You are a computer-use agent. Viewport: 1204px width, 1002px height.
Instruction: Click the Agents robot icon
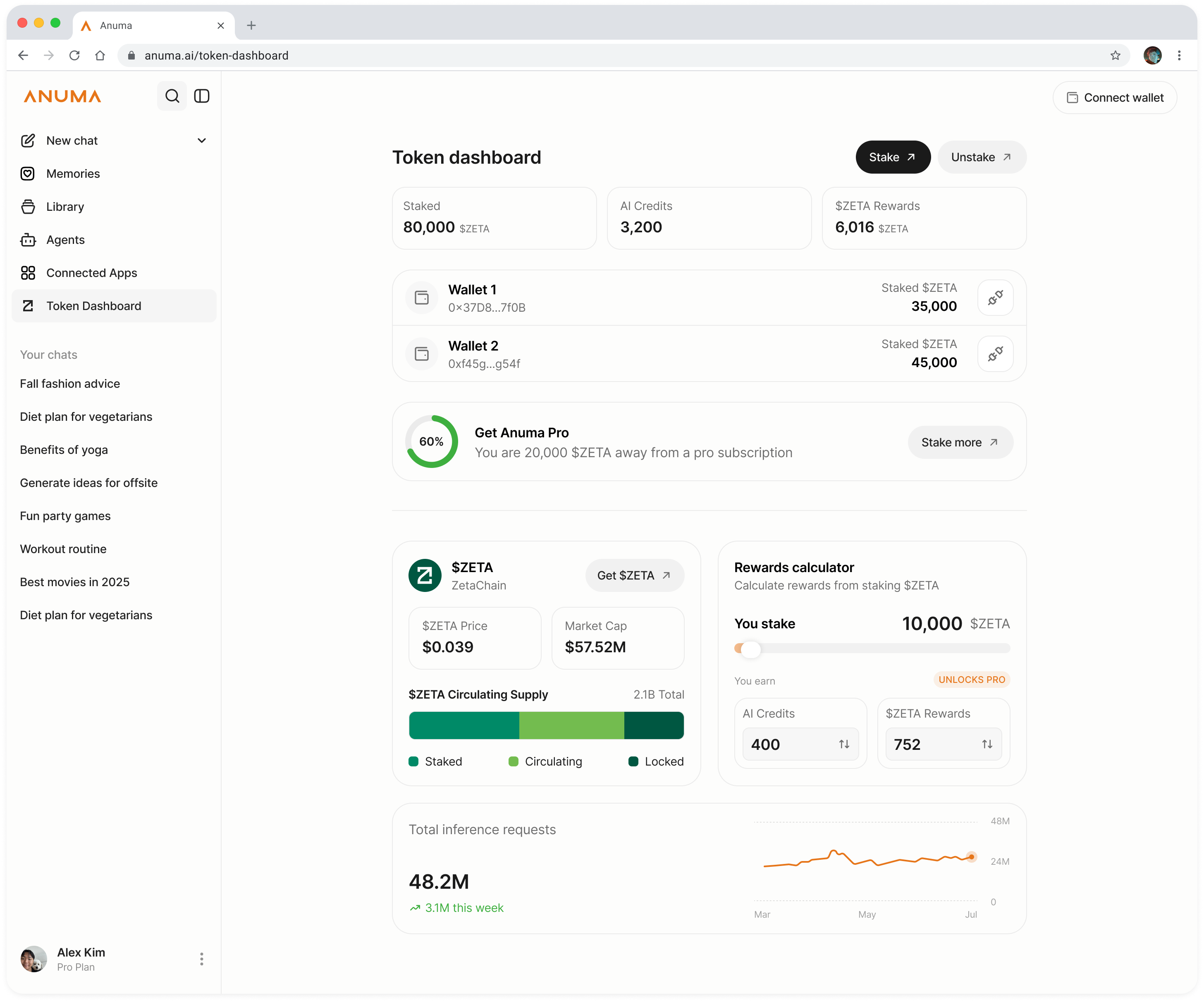point(28,240)
